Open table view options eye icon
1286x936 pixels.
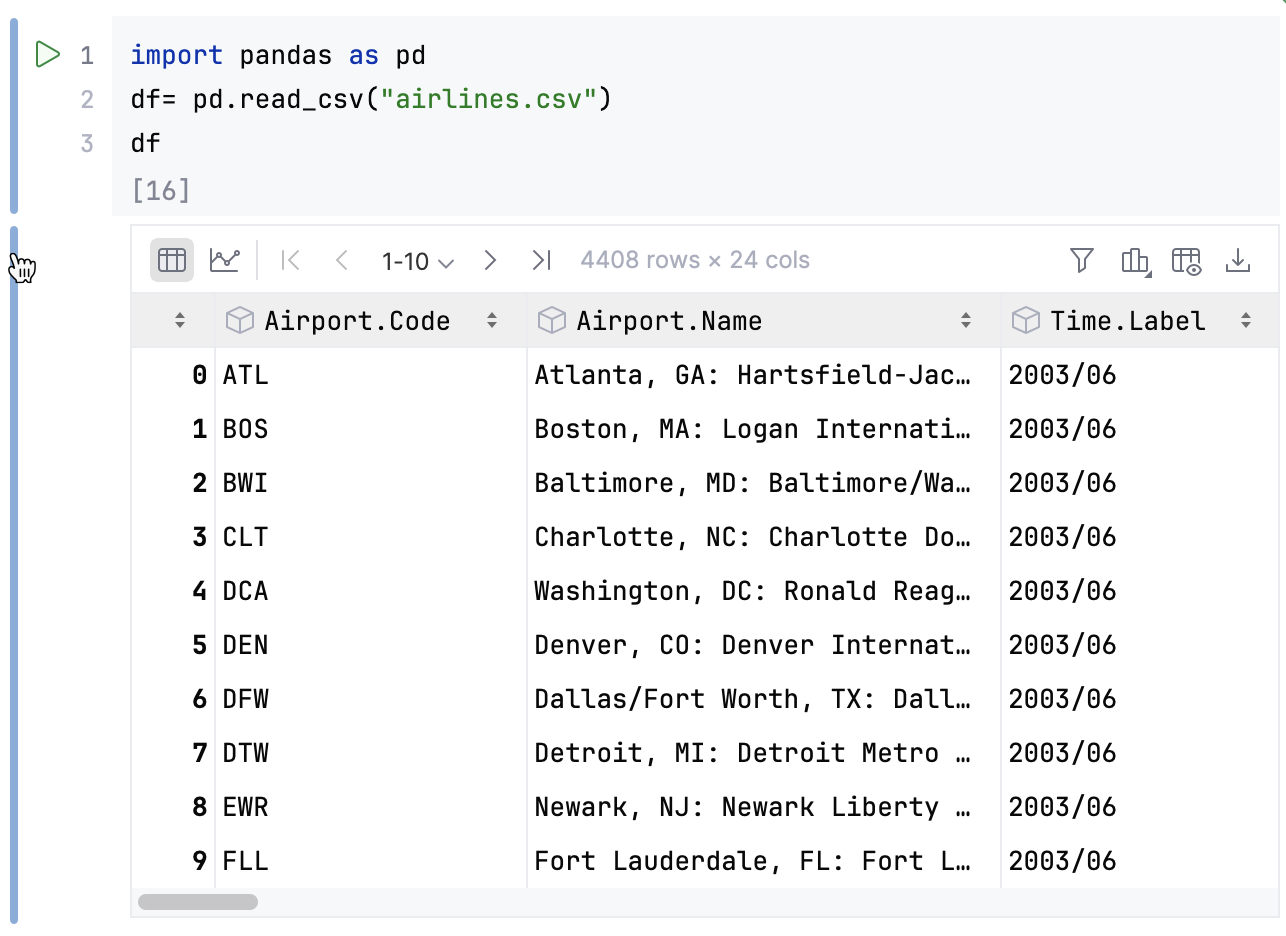(1186, 261)
